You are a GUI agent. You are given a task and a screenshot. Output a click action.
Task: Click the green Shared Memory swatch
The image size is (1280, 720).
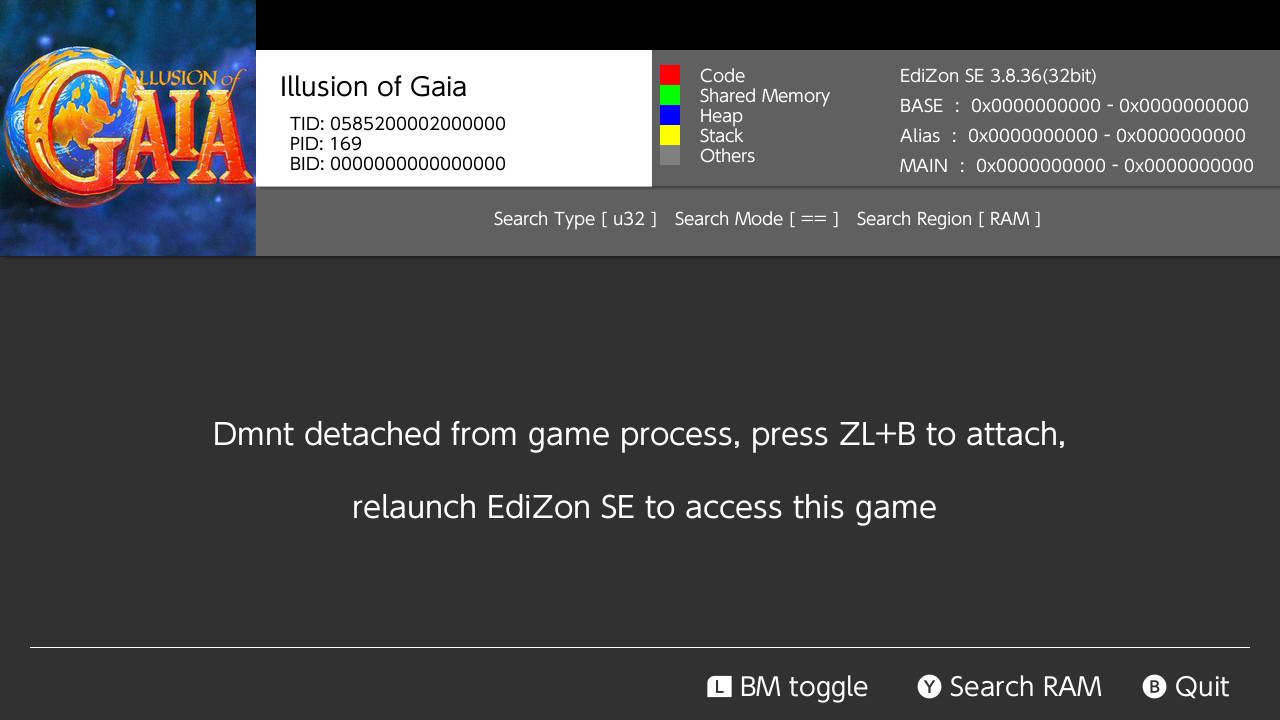(x=670, y=95)
